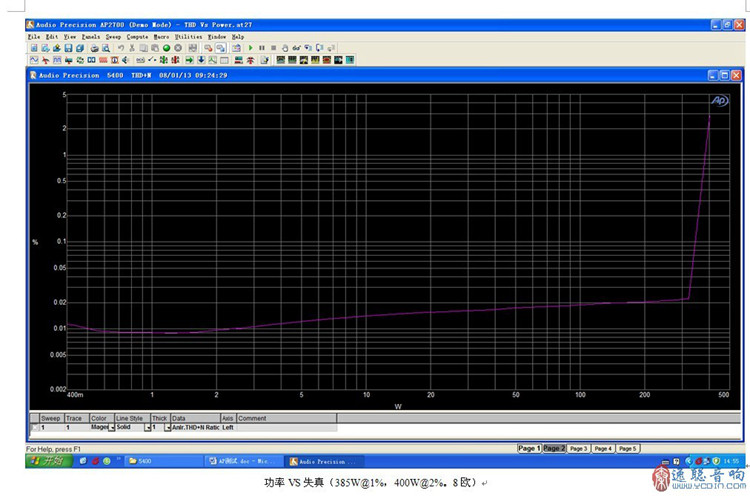The image size is (750, 496).
Task: Click the green circle toolbar icon
Action: (165, 47)
